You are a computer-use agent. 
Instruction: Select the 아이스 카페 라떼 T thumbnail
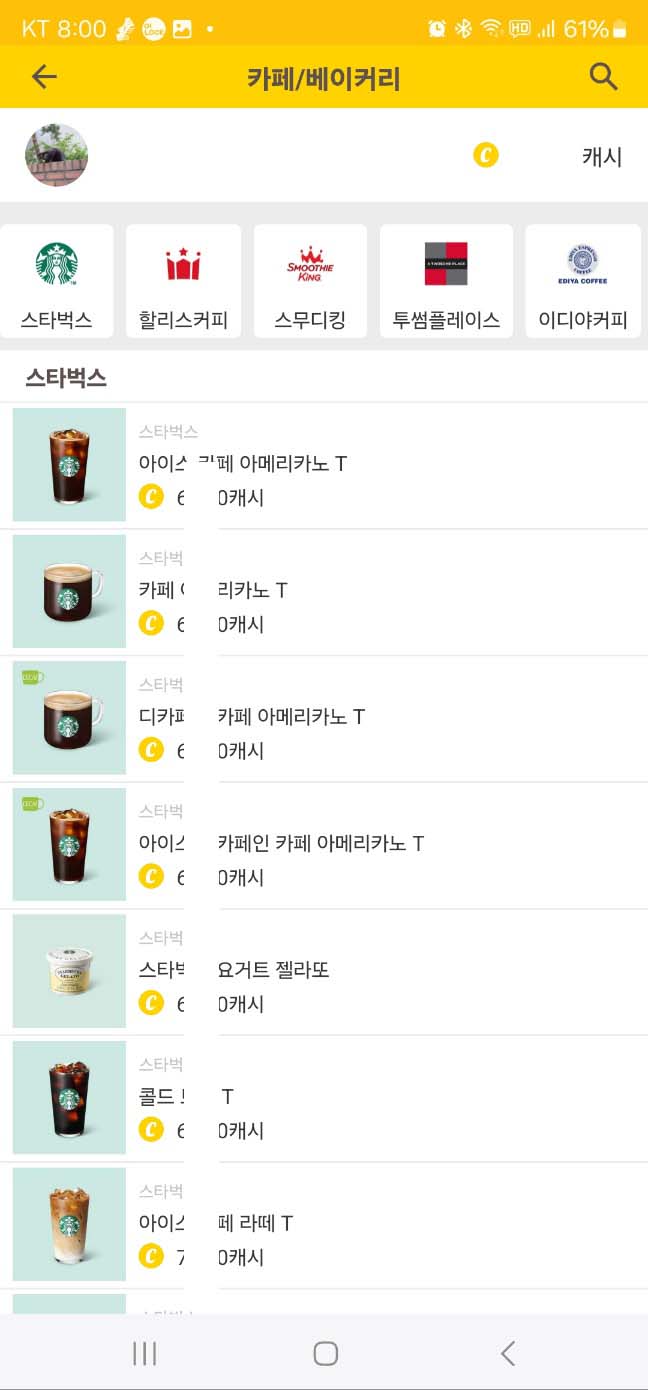67,1223
